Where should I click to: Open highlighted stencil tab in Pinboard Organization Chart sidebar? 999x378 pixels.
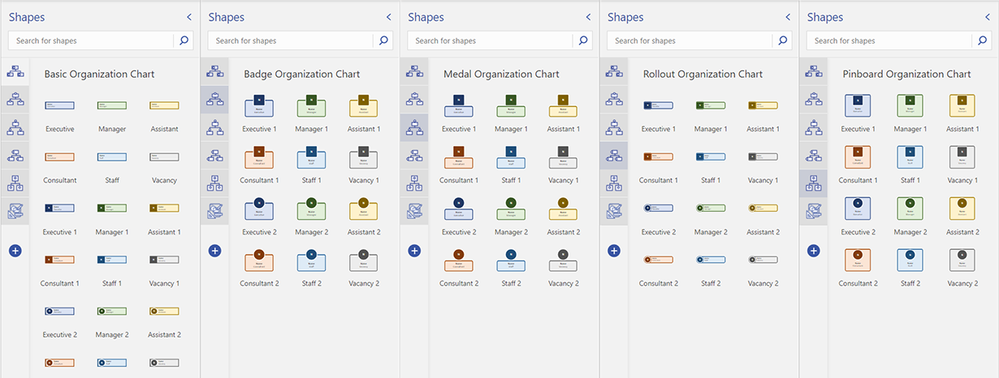click(x=814, y=184)
